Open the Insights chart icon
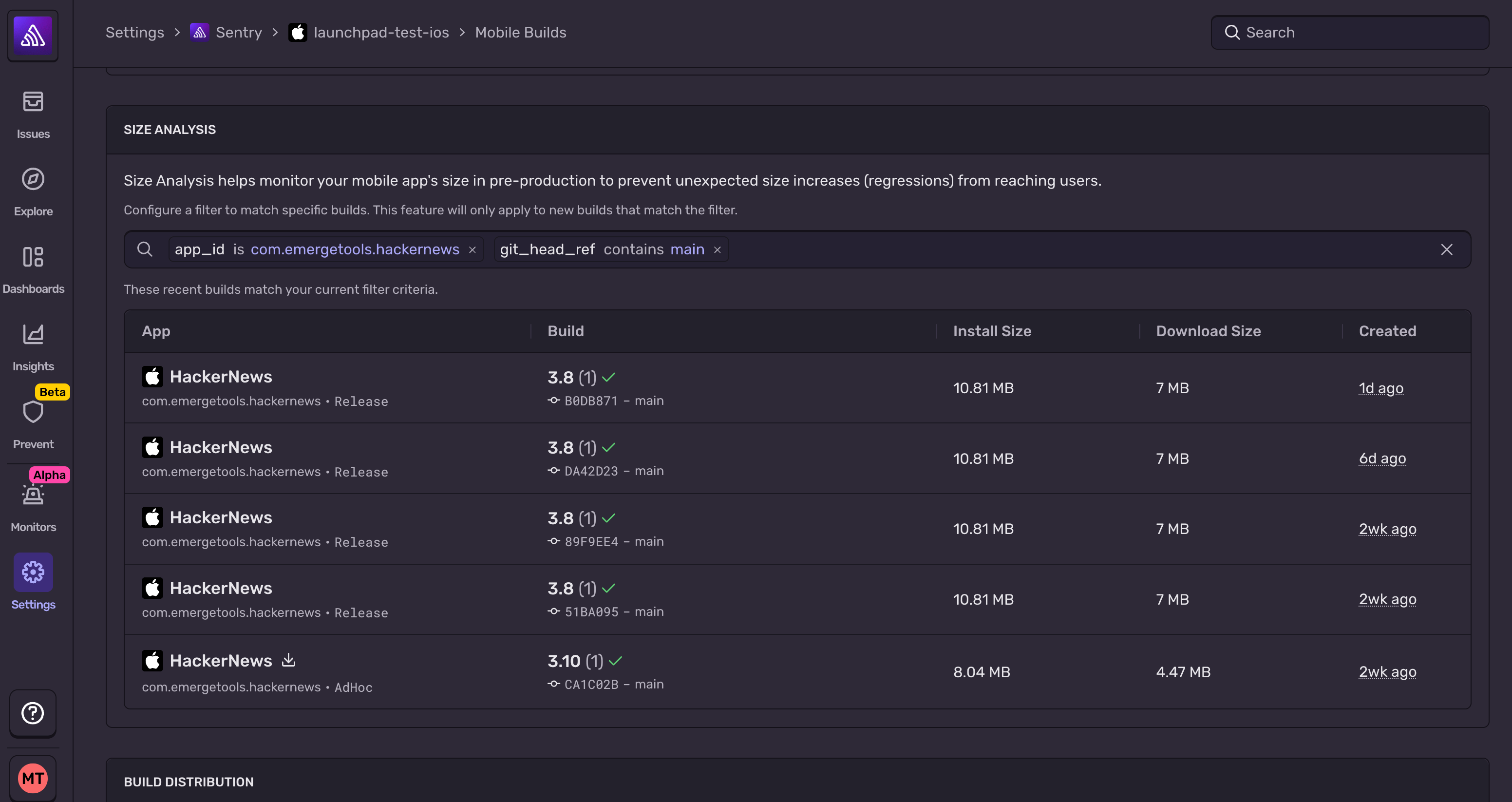 click(x=33, y=335)
